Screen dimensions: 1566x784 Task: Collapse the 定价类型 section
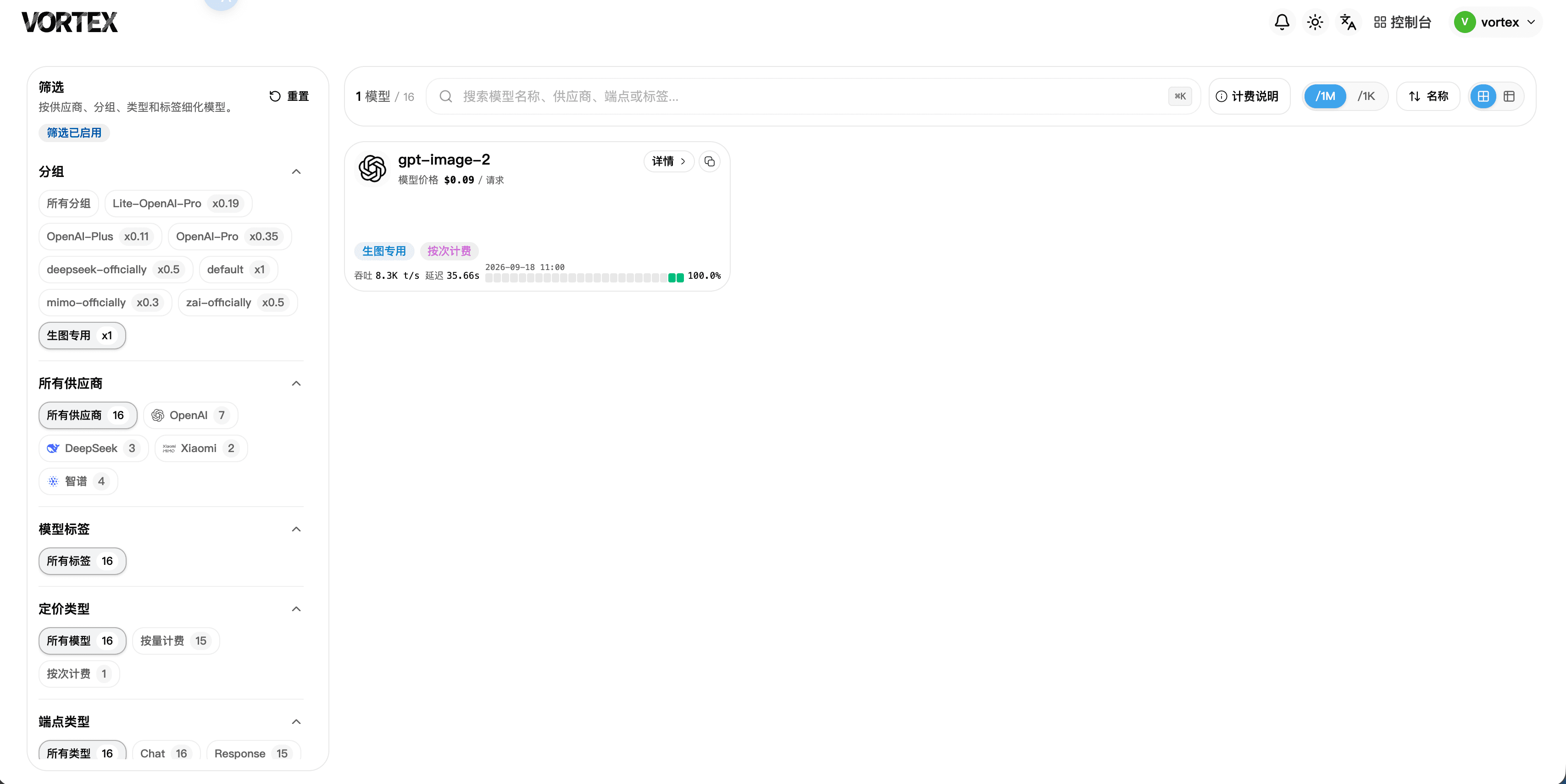tap(296, 609)
